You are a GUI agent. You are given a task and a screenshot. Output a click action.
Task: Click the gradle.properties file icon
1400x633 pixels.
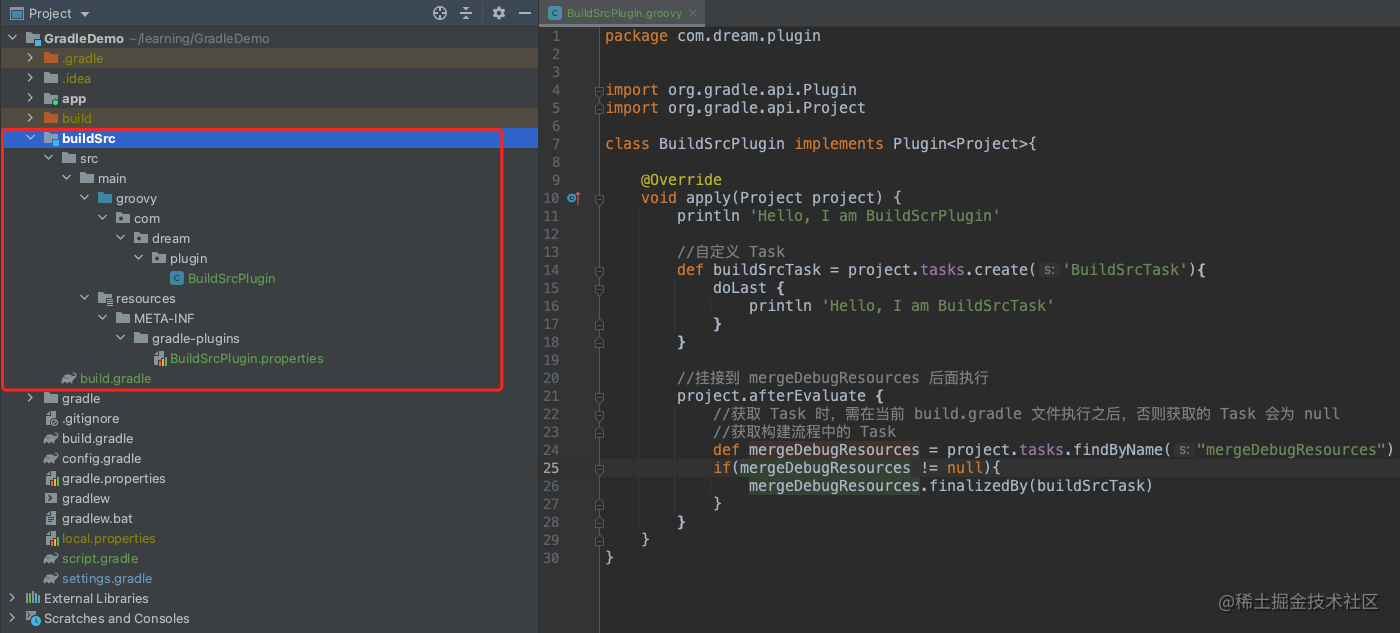pos(51,478)
